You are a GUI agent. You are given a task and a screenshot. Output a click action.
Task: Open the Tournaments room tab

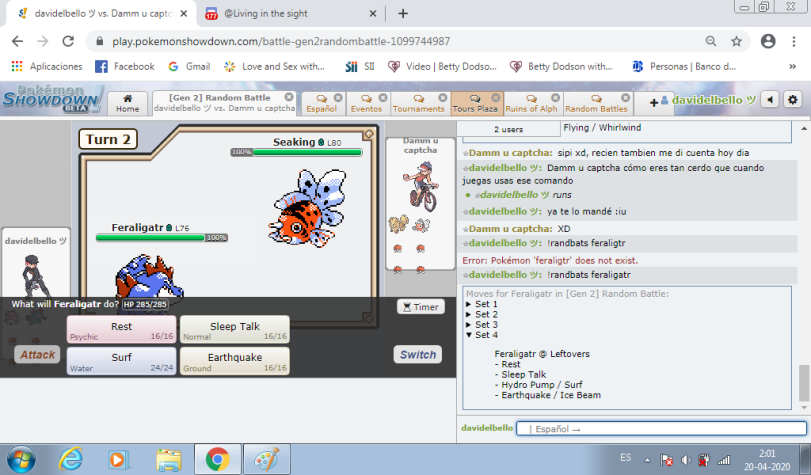click(418, 103)
